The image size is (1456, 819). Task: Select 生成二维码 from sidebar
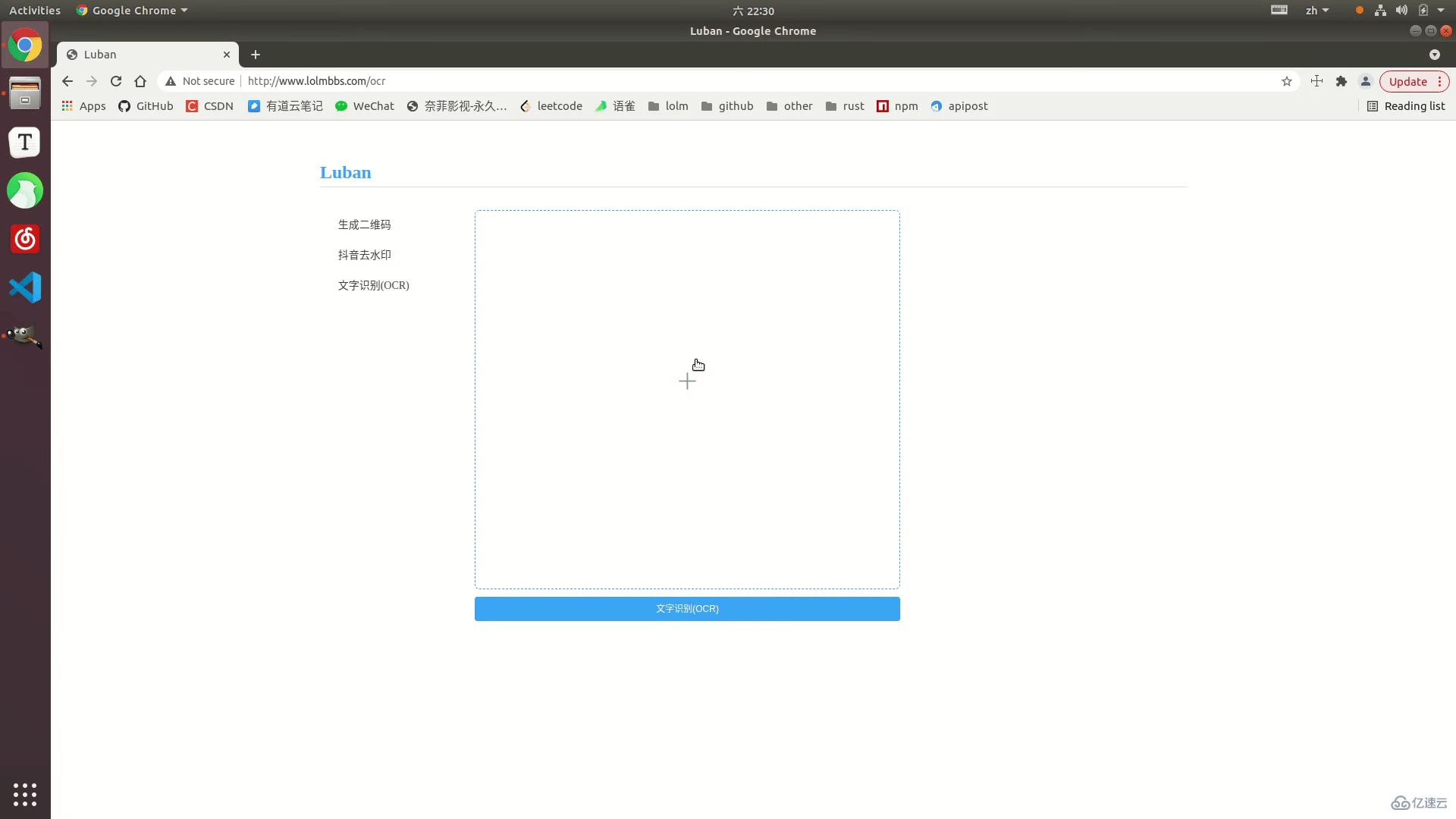click(x=365, y=224)
